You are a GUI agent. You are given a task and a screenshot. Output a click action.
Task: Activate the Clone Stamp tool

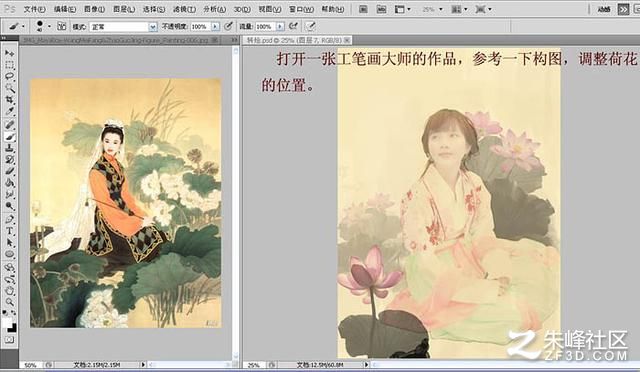(9, 149)
